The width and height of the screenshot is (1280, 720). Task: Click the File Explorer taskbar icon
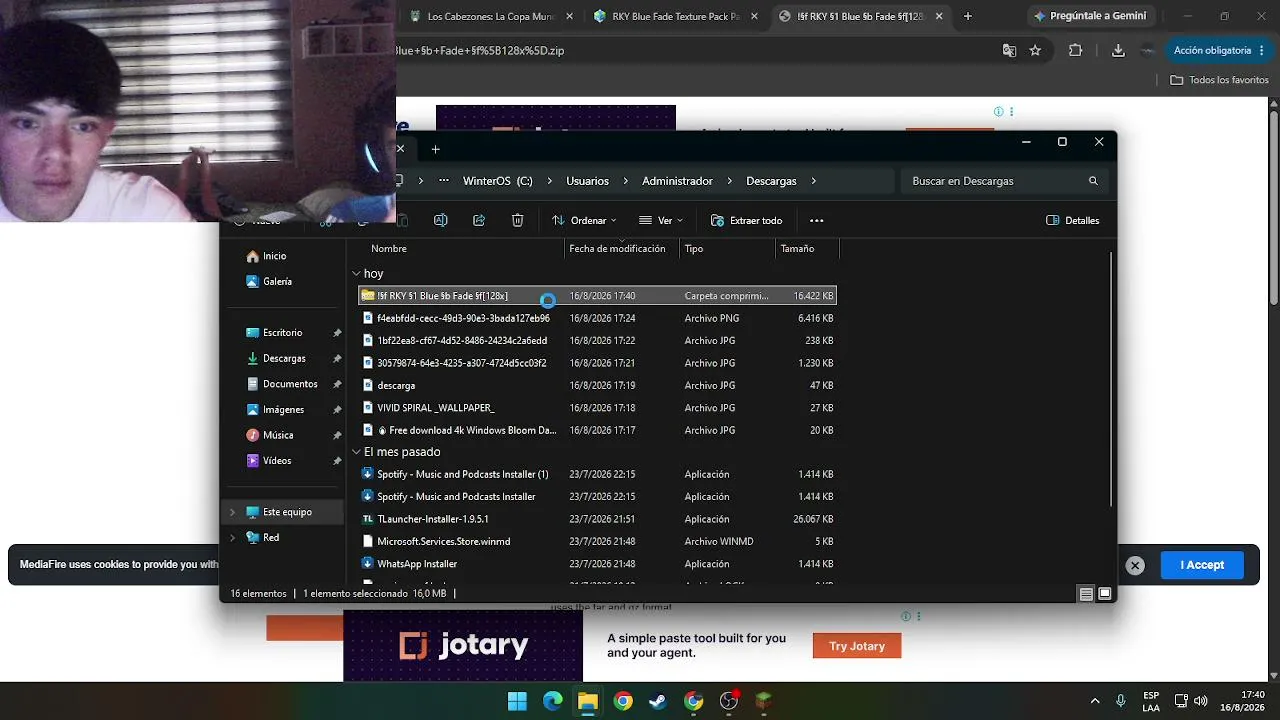coord(588,701)
